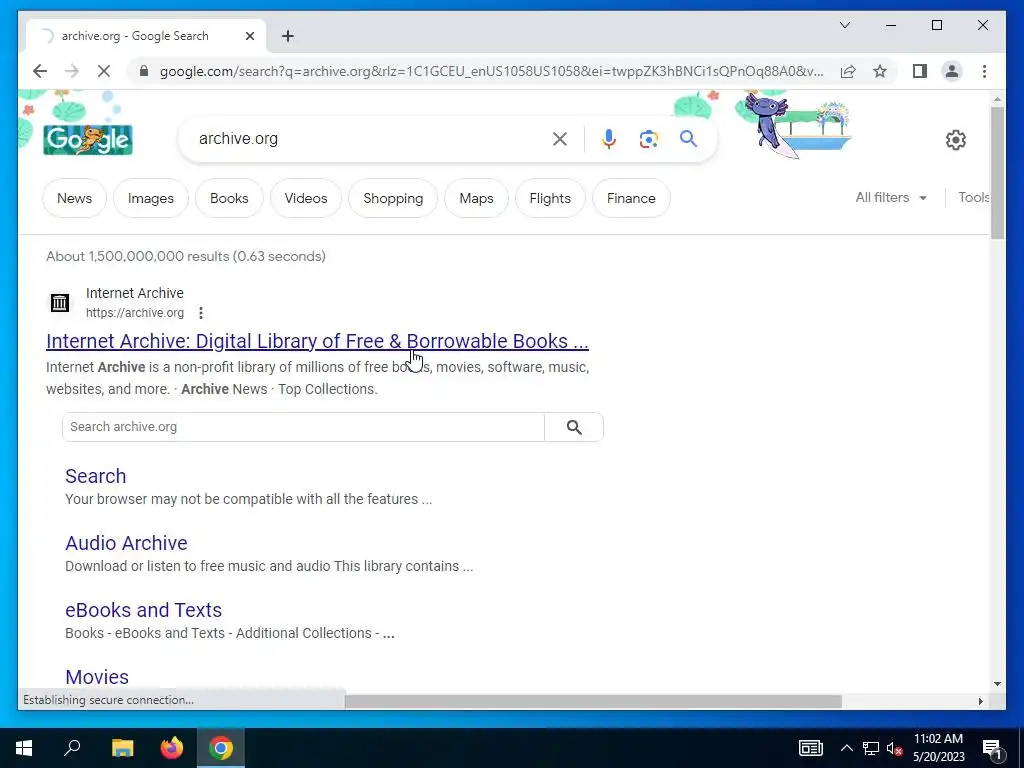Screen dimensions: 1024x768
Task: Switch to Maps results
Action: pyautogui.click(x=476, y=199)
